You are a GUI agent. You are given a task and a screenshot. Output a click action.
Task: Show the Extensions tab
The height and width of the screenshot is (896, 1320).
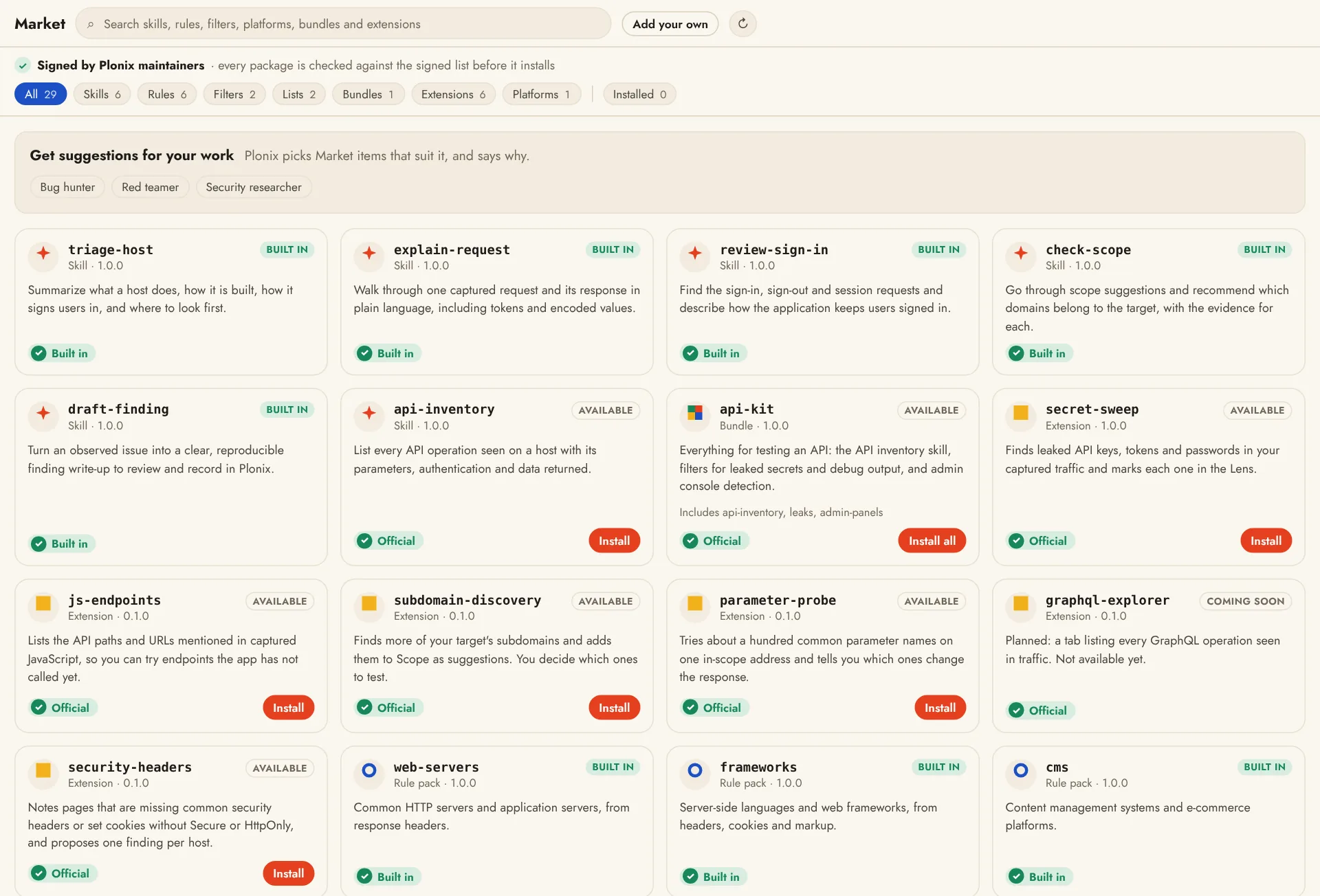pyautogui.click(x=453, y=94)
